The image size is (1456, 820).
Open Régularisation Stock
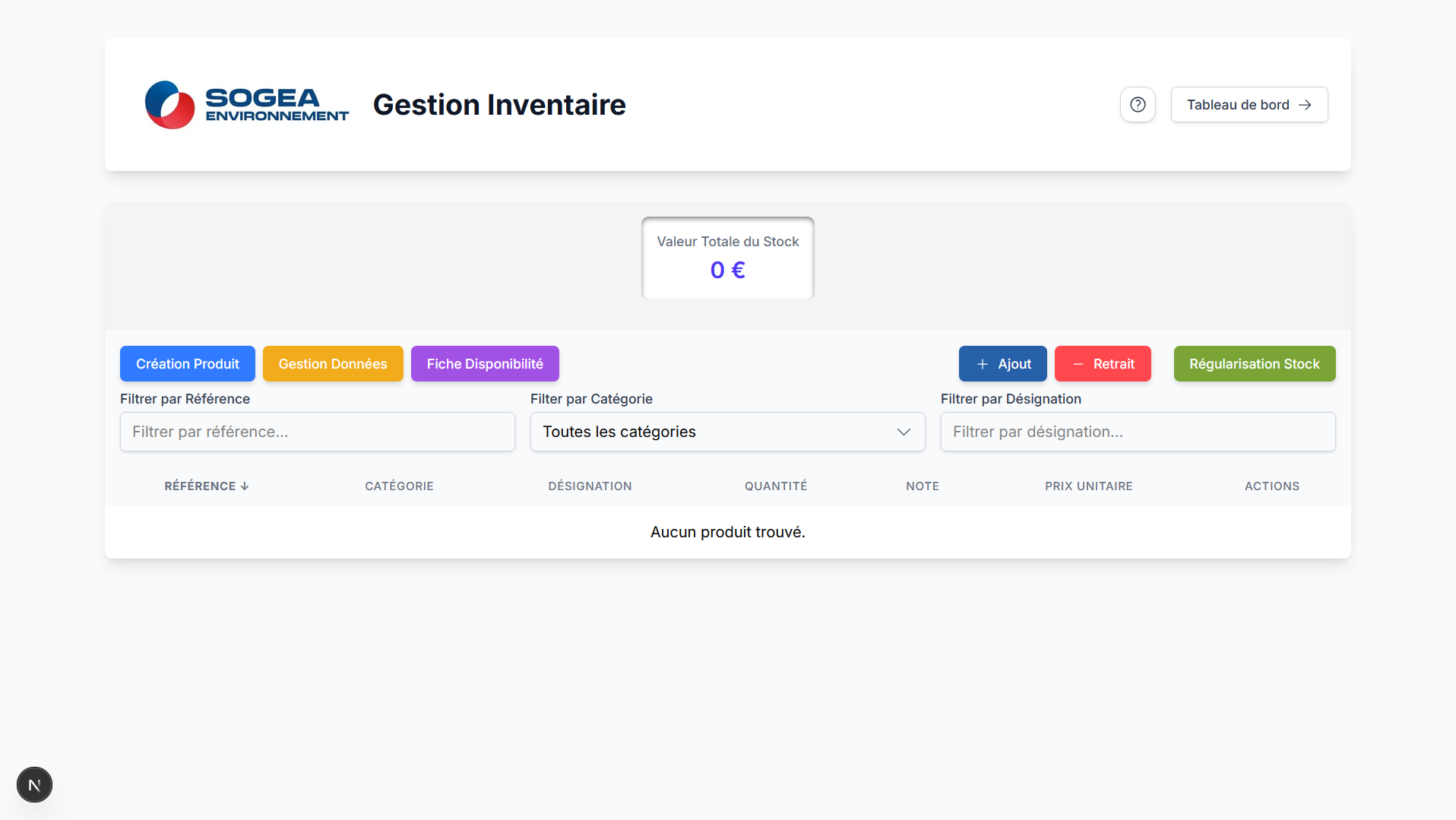(1255, 364)
